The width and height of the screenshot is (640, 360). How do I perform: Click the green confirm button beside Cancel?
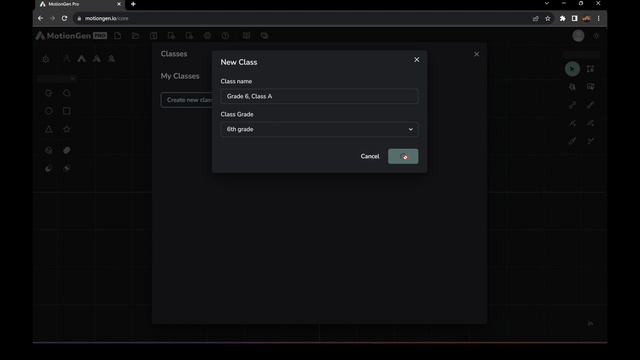pos(403,156)
